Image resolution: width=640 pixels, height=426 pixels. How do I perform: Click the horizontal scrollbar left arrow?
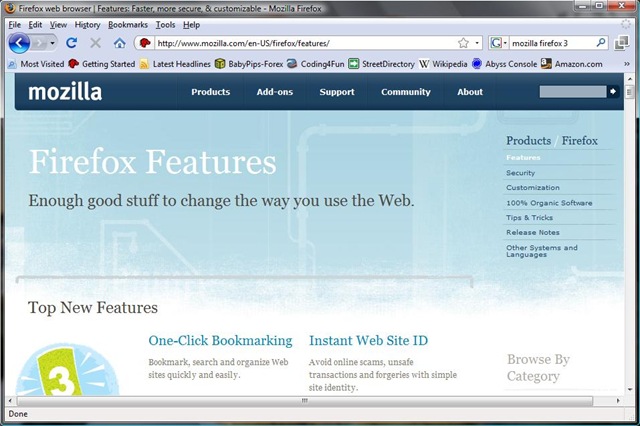coord(10,401)
